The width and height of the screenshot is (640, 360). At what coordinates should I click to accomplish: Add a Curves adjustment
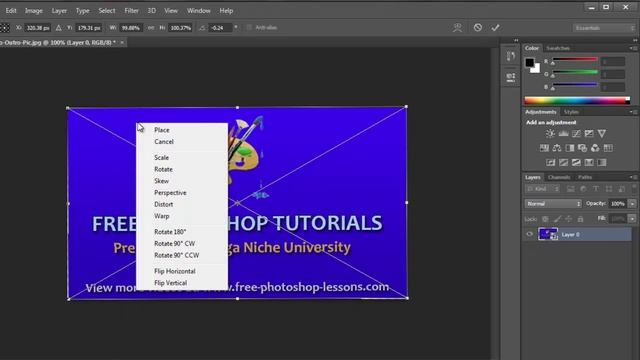[576, 133]
